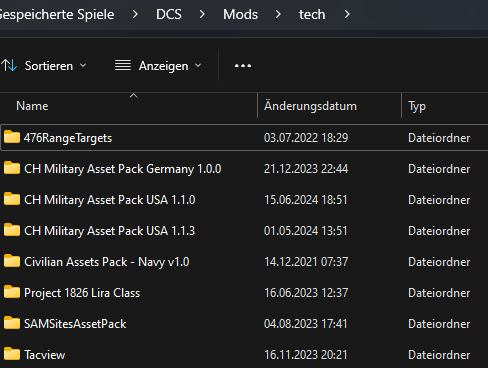The height and width of the screenshot is (368, 488).
Task: Select the tech breadcrumb segment
Action: tap(312, 14)
